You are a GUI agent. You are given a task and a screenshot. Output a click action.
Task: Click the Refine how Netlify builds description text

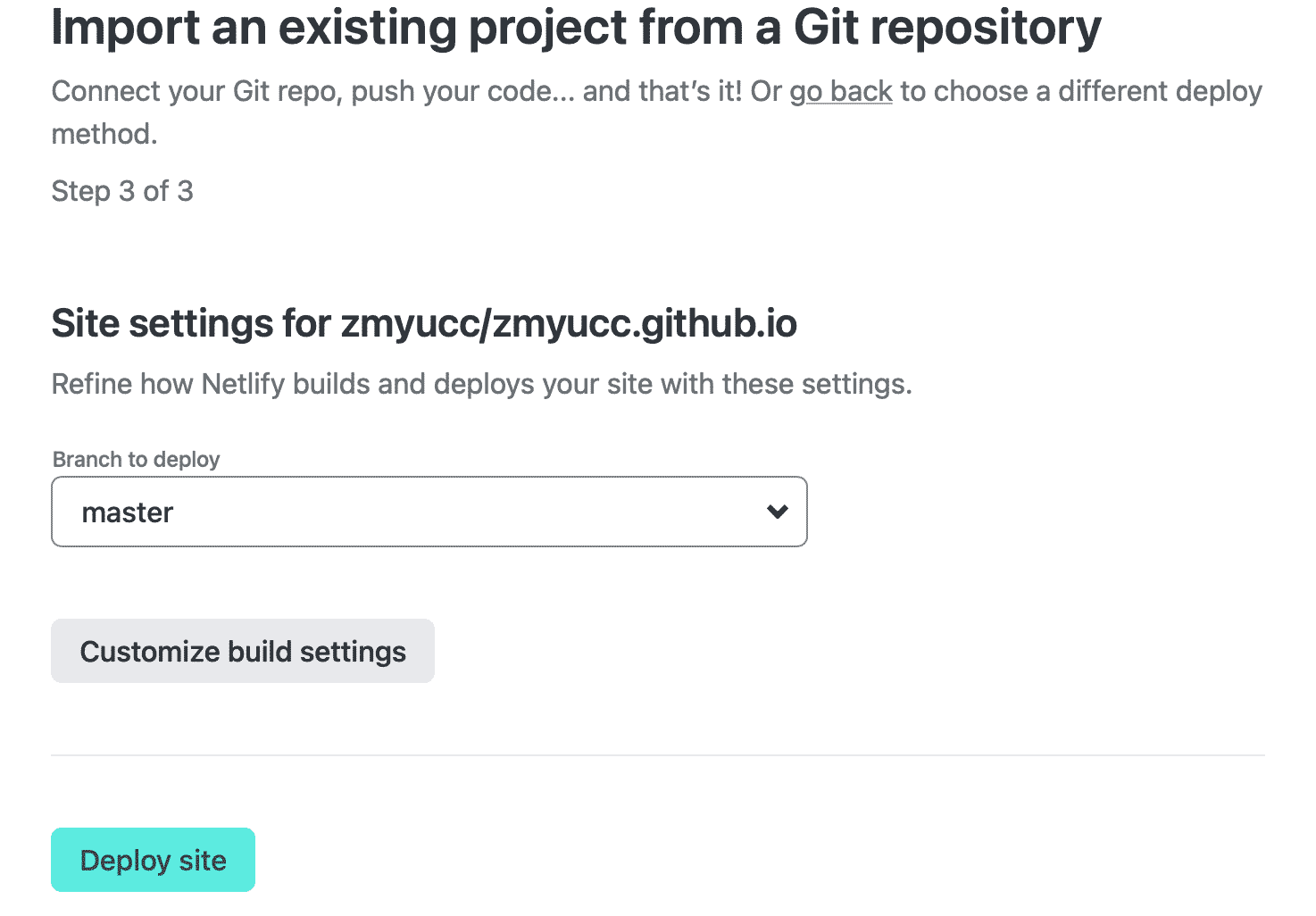tap(482, 383)
